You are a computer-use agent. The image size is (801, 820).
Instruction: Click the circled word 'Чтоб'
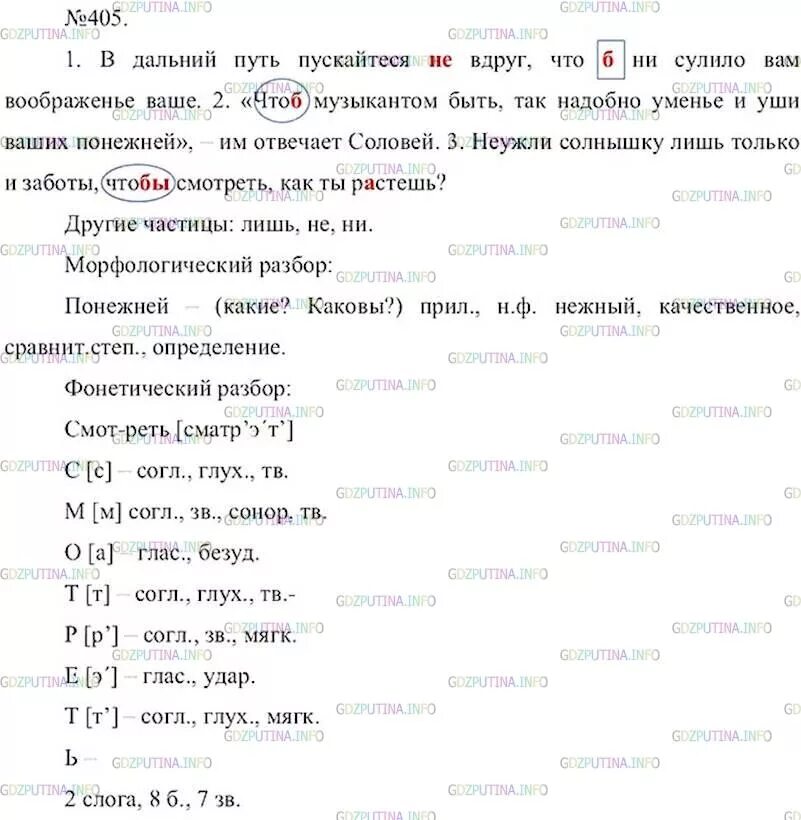point(281,100)
